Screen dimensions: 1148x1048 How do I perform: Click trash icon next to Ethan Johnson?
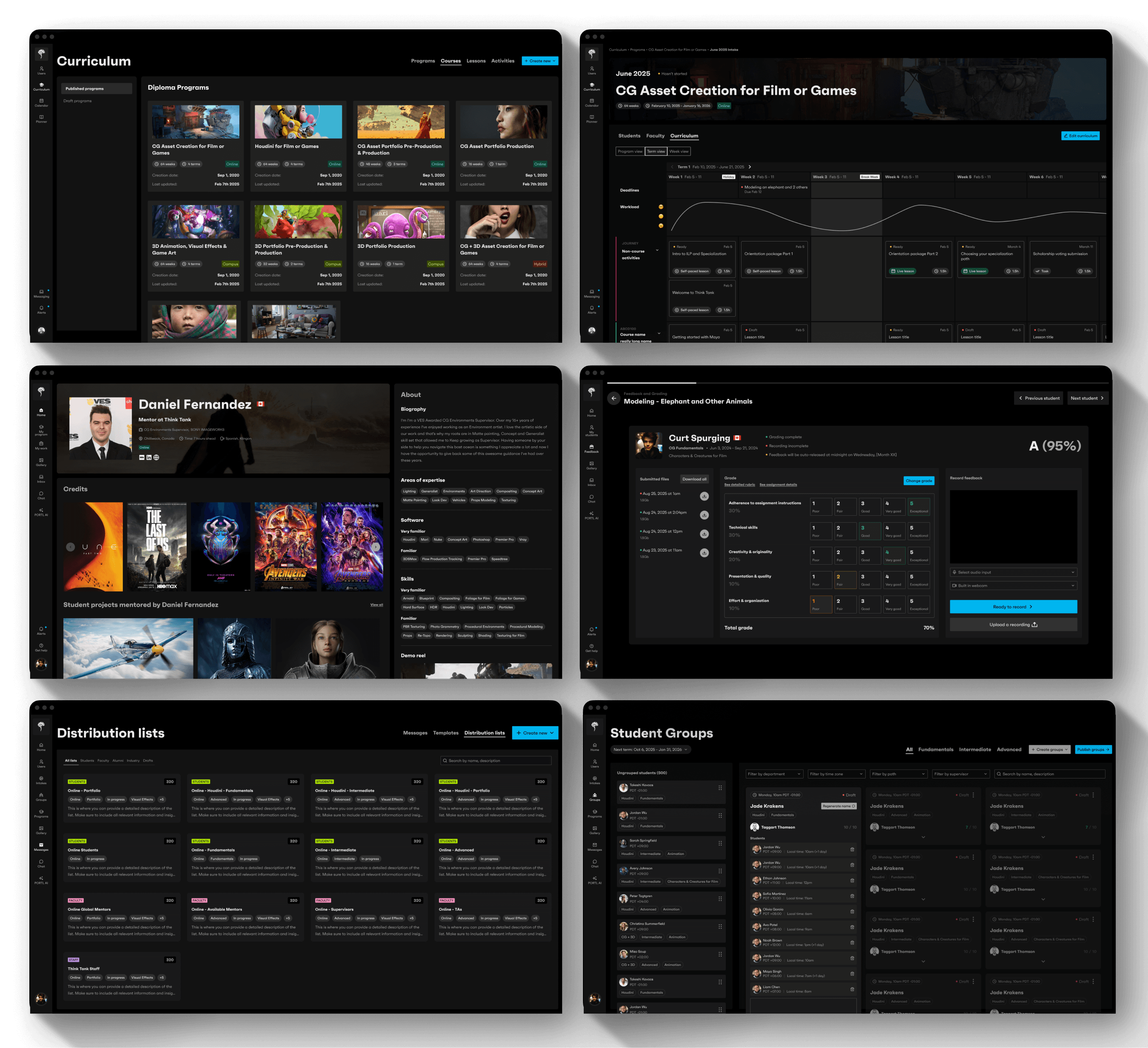[852, 880]
